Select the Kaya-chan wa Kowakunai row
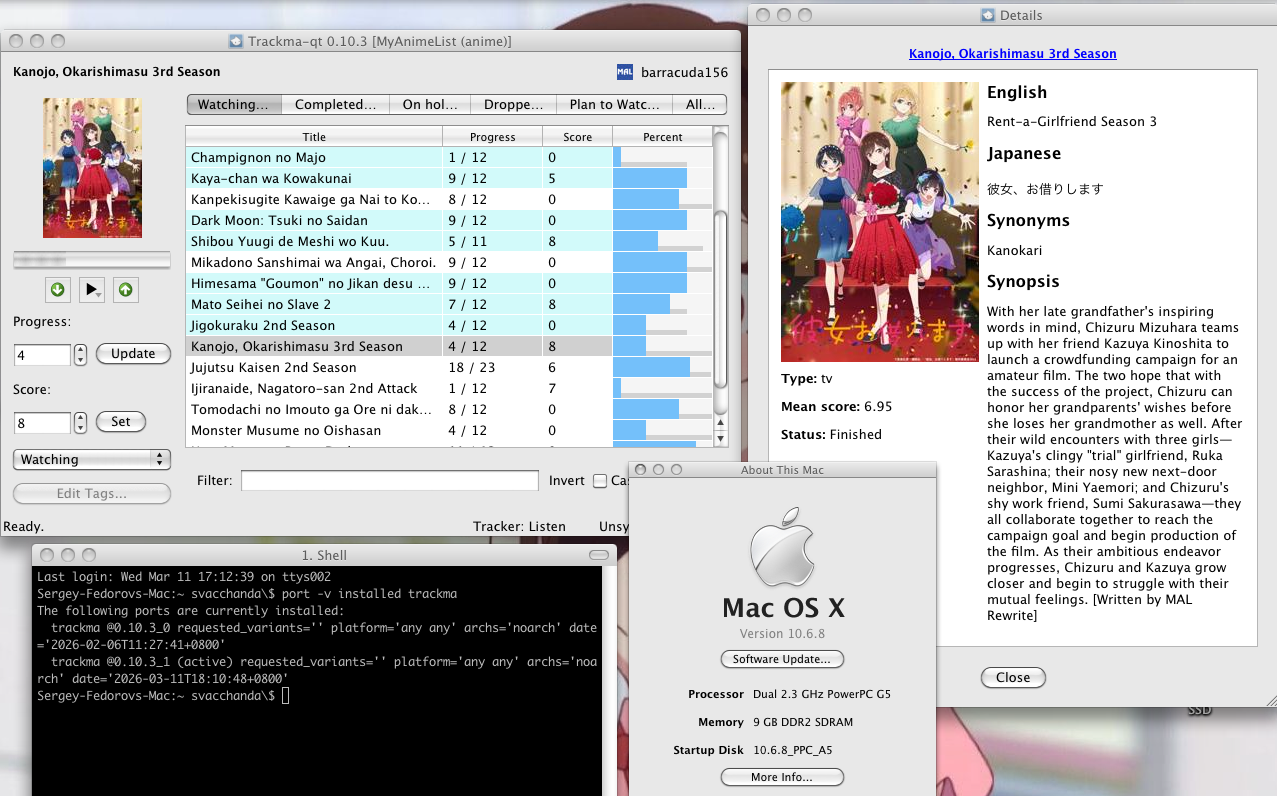 click(449, 178)
